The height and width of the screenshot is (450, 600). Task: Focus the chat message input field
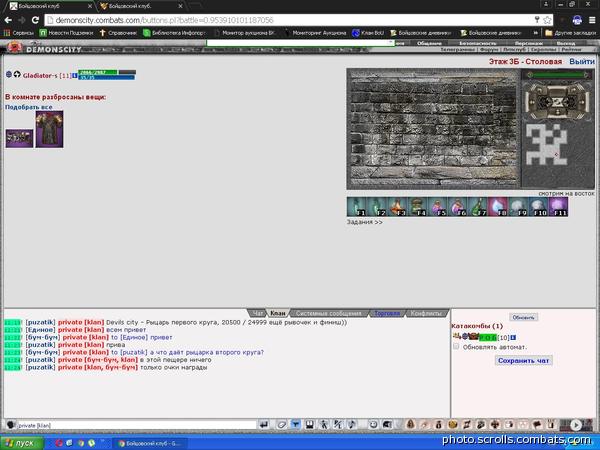click(x=137, y=425)
